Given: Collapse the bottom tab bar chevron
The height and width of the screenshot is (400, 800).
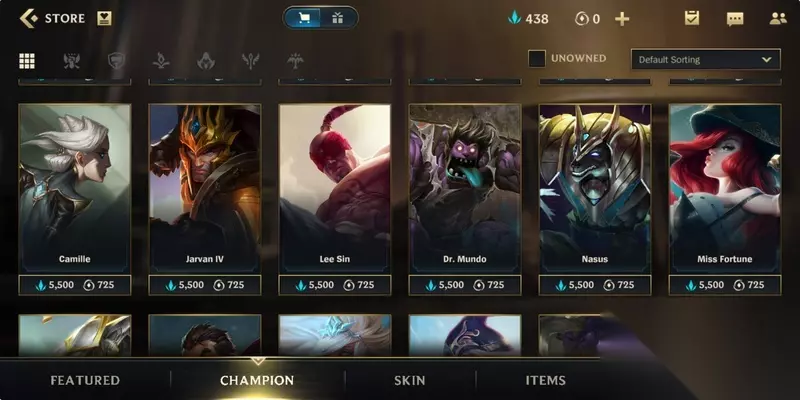Looking at the screenshot, I should coord(258,361).
